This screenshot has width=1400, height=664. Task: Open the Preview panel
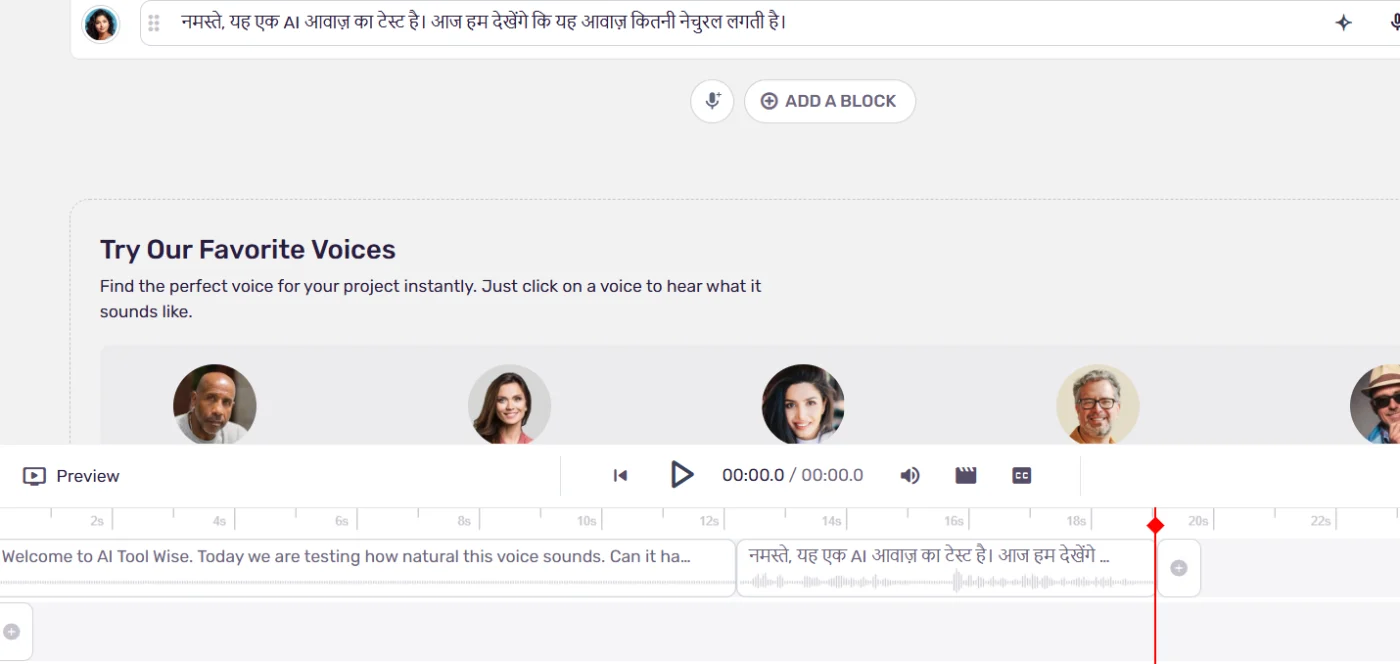click(x=71, y=476)
